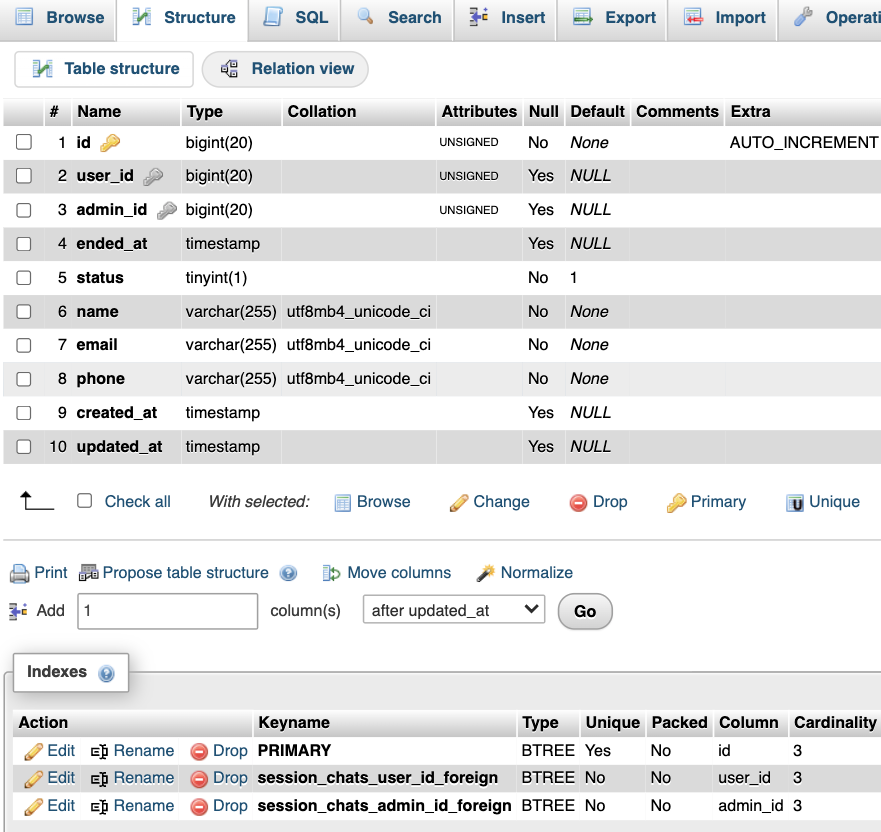Tick the checkbox for the id column
881x832 pixels.
pos(24,142)
